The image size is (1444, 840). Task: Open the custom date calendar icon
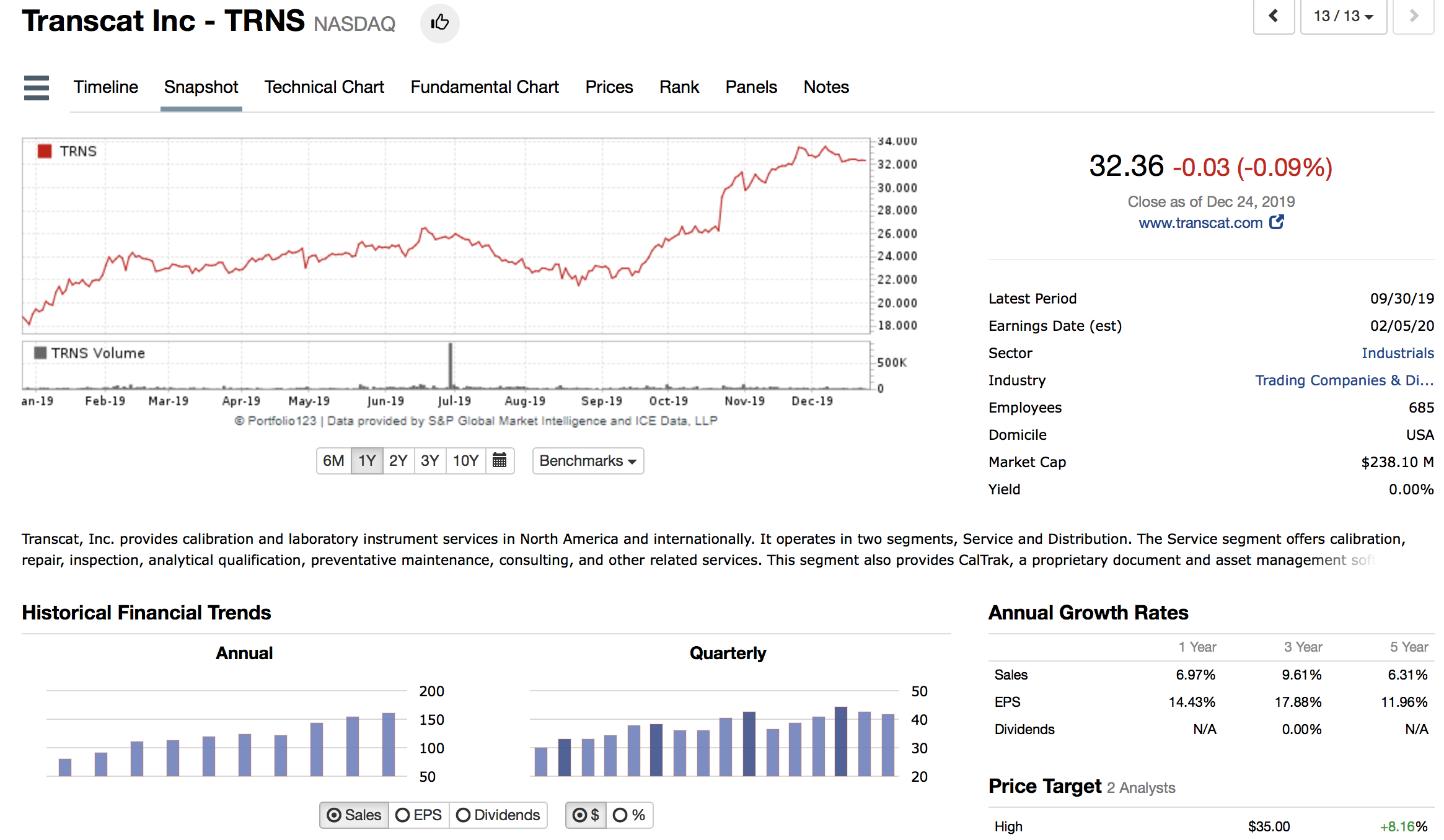tap(499, 460)
